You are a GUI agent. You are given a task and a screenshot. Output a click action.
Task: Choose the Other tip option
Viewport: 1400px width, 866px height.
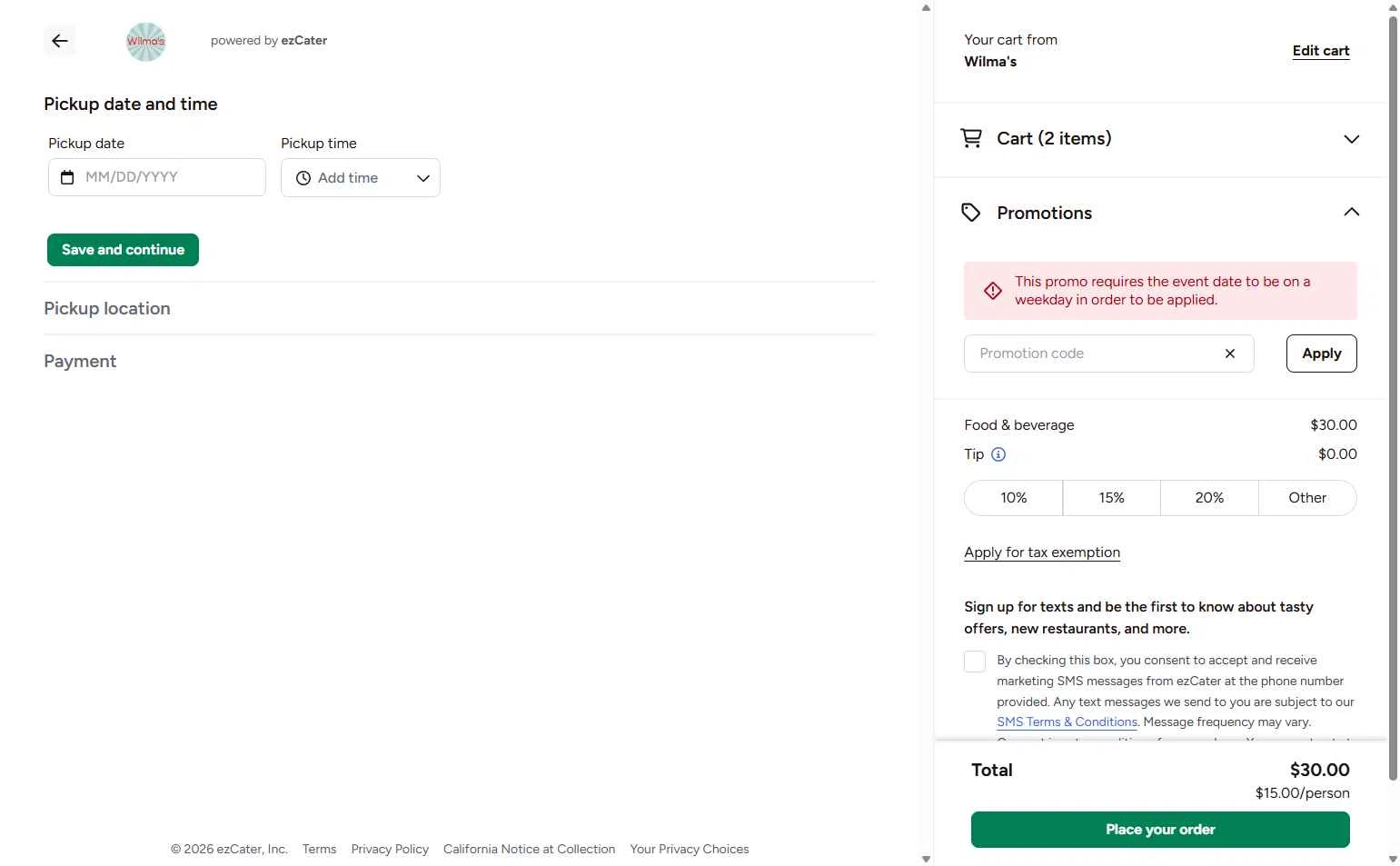(1307, 498)
